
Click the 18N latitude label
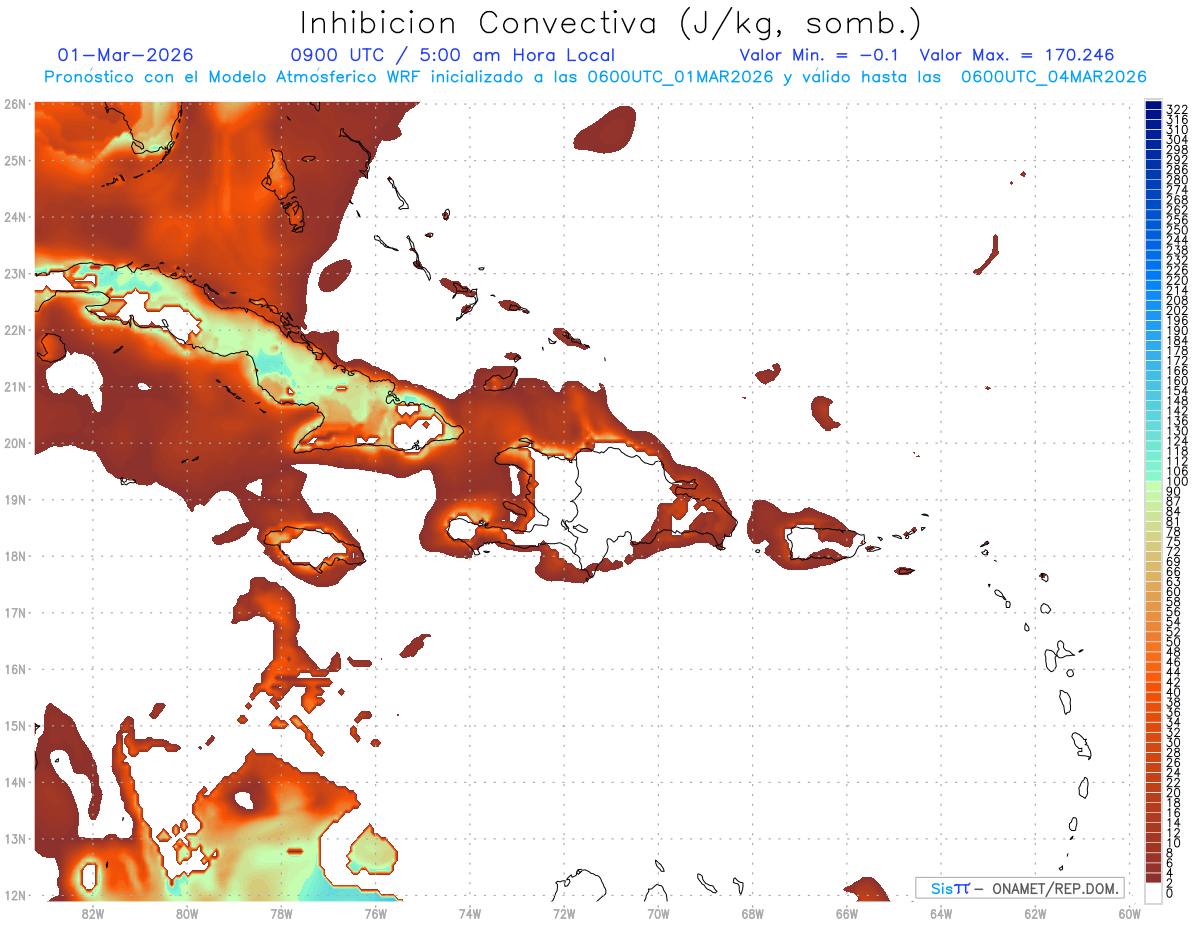[x=15, y=556]
